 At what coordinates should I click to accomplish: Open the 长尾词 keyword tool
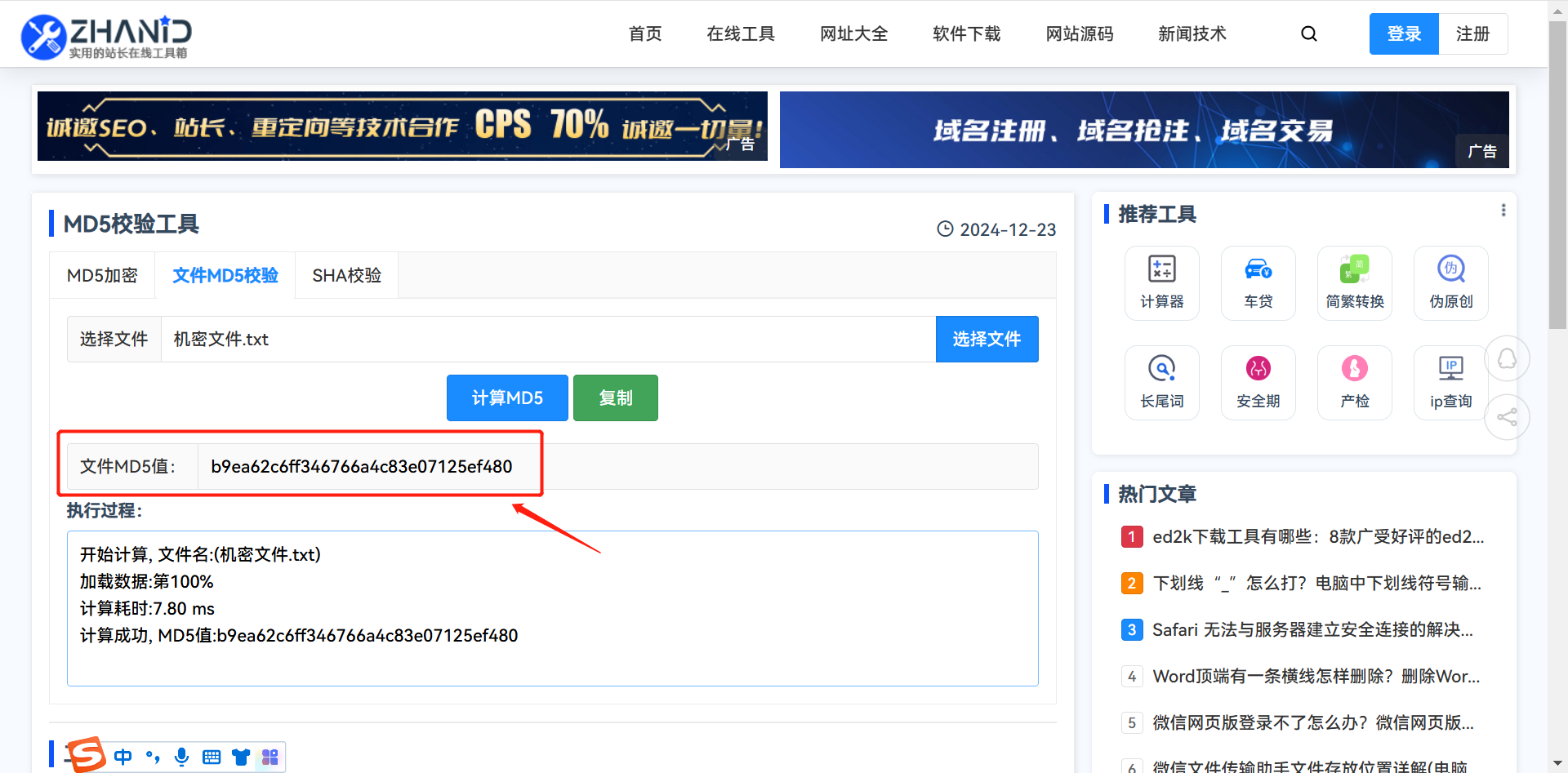(1161, 382)
